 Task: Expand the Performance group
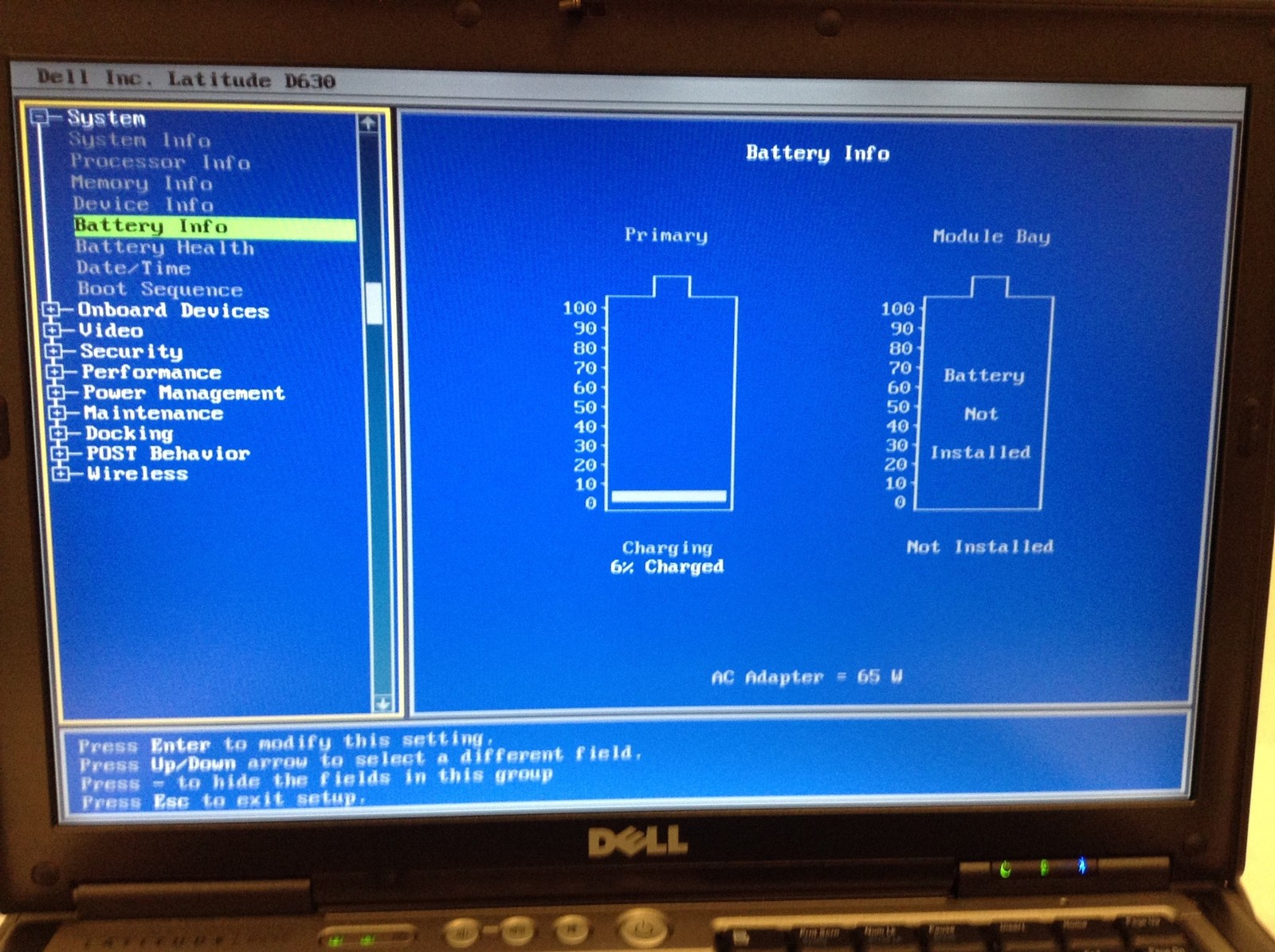click(x=55, y=371)
